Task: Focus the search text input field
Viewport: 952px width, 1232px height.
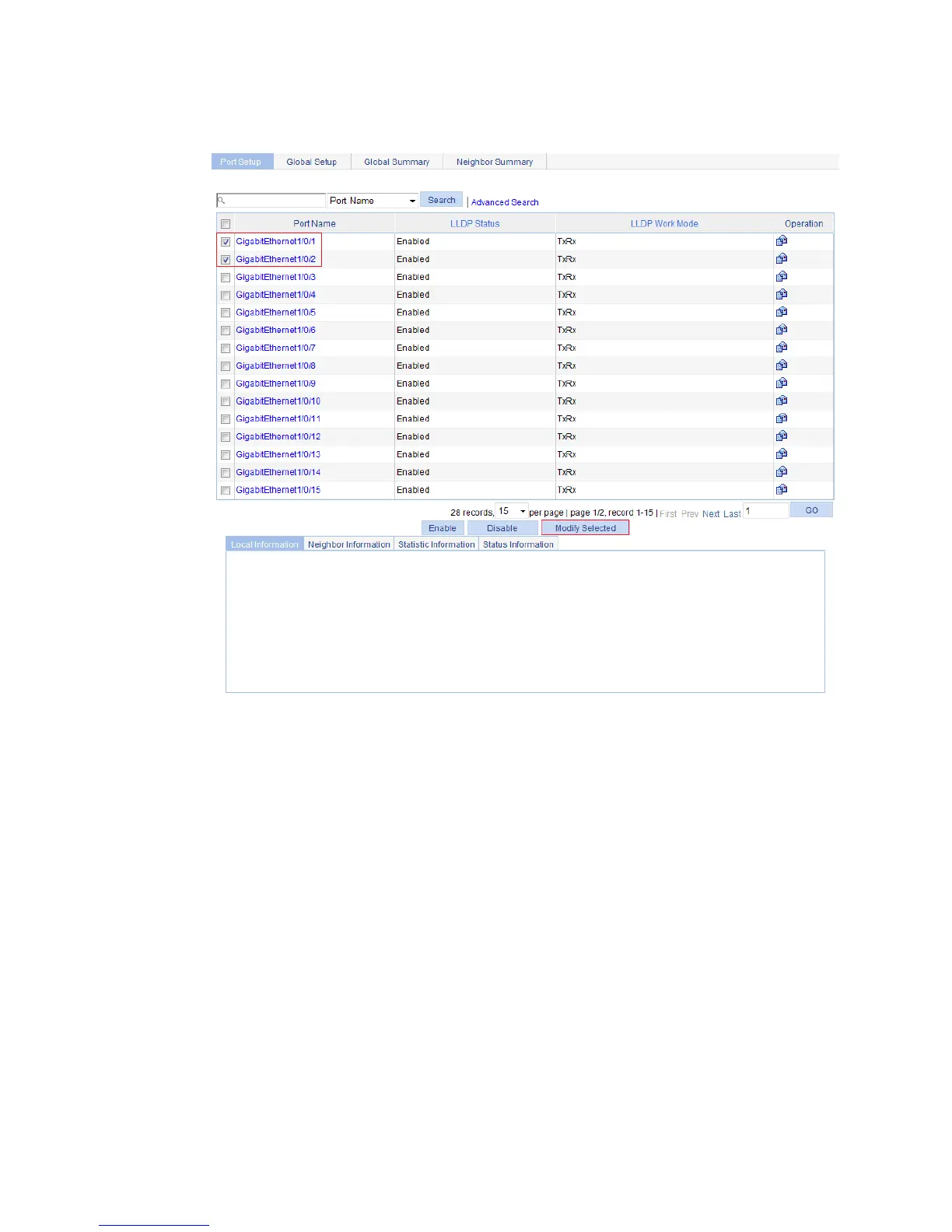Action: 271,201
